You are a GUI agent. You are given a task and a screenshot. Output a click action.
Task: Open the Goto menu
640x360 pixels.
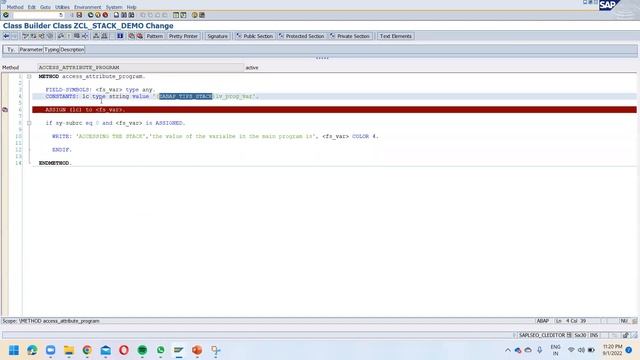(45, 7)
